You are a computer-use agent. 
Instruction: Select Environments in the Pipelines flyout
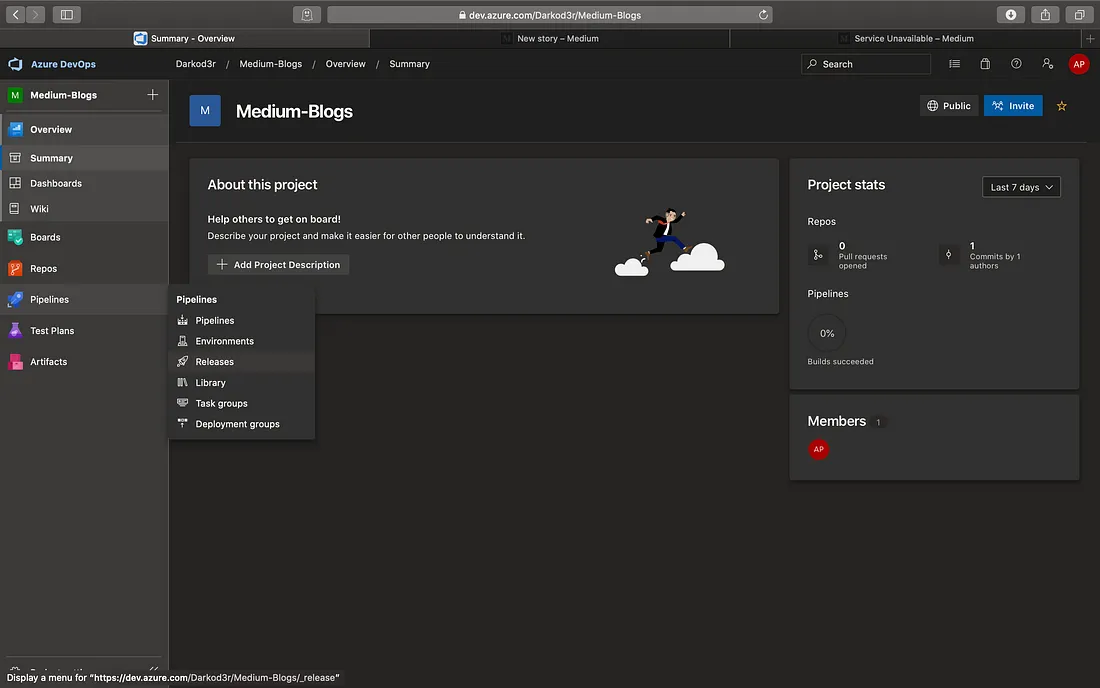(x=241, y=341)
